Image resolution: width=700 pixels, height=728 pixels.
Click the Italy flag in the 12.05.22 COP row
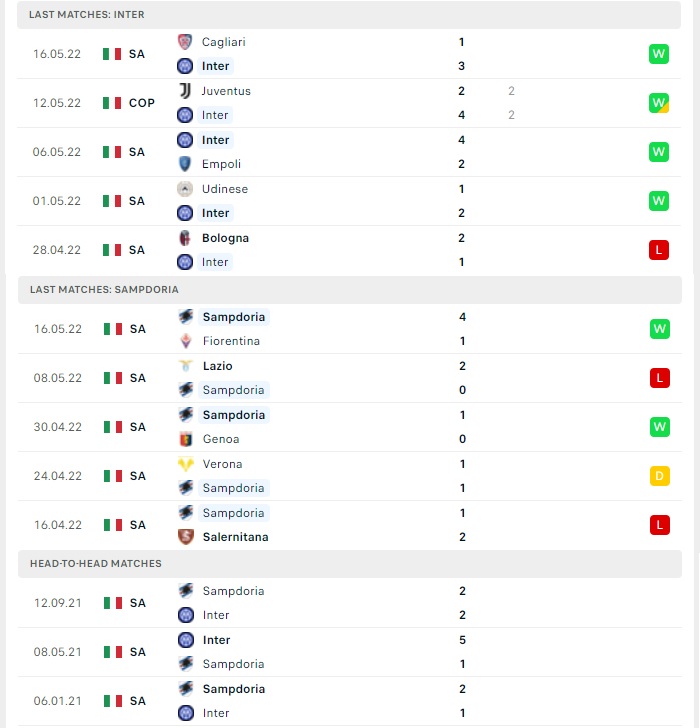coord(112,103)
